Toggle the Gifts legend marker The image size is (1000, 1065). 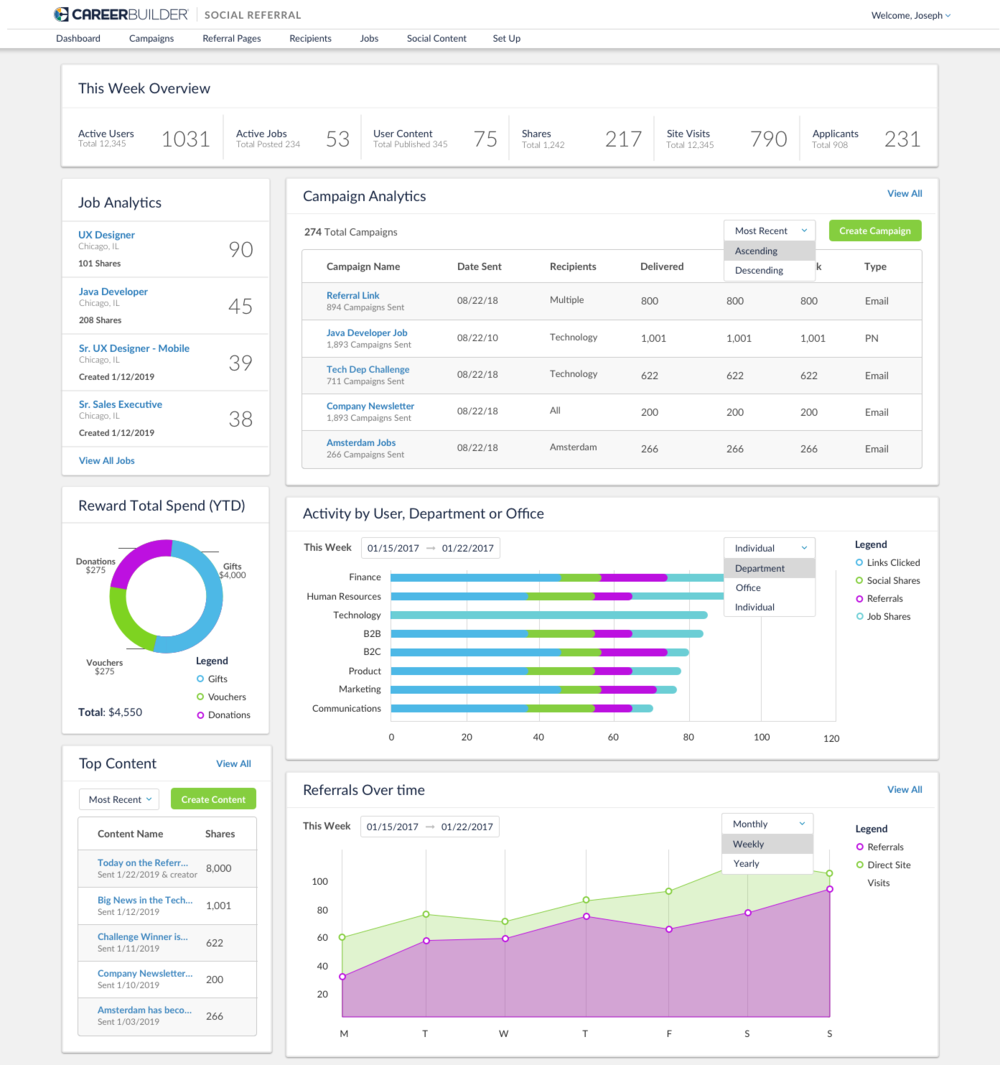coord(200,679)
